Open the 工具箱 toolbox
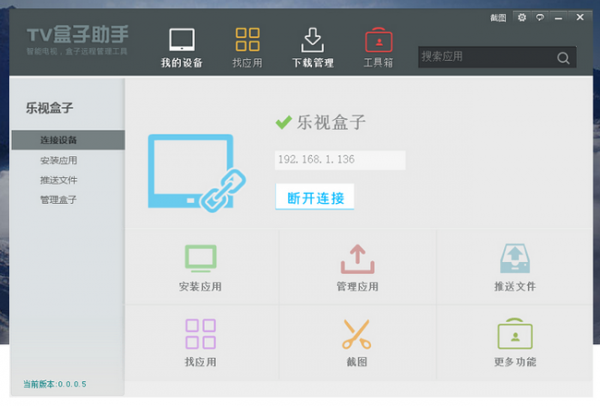This screenshot has width=600, height=406. tap(378, 48)
